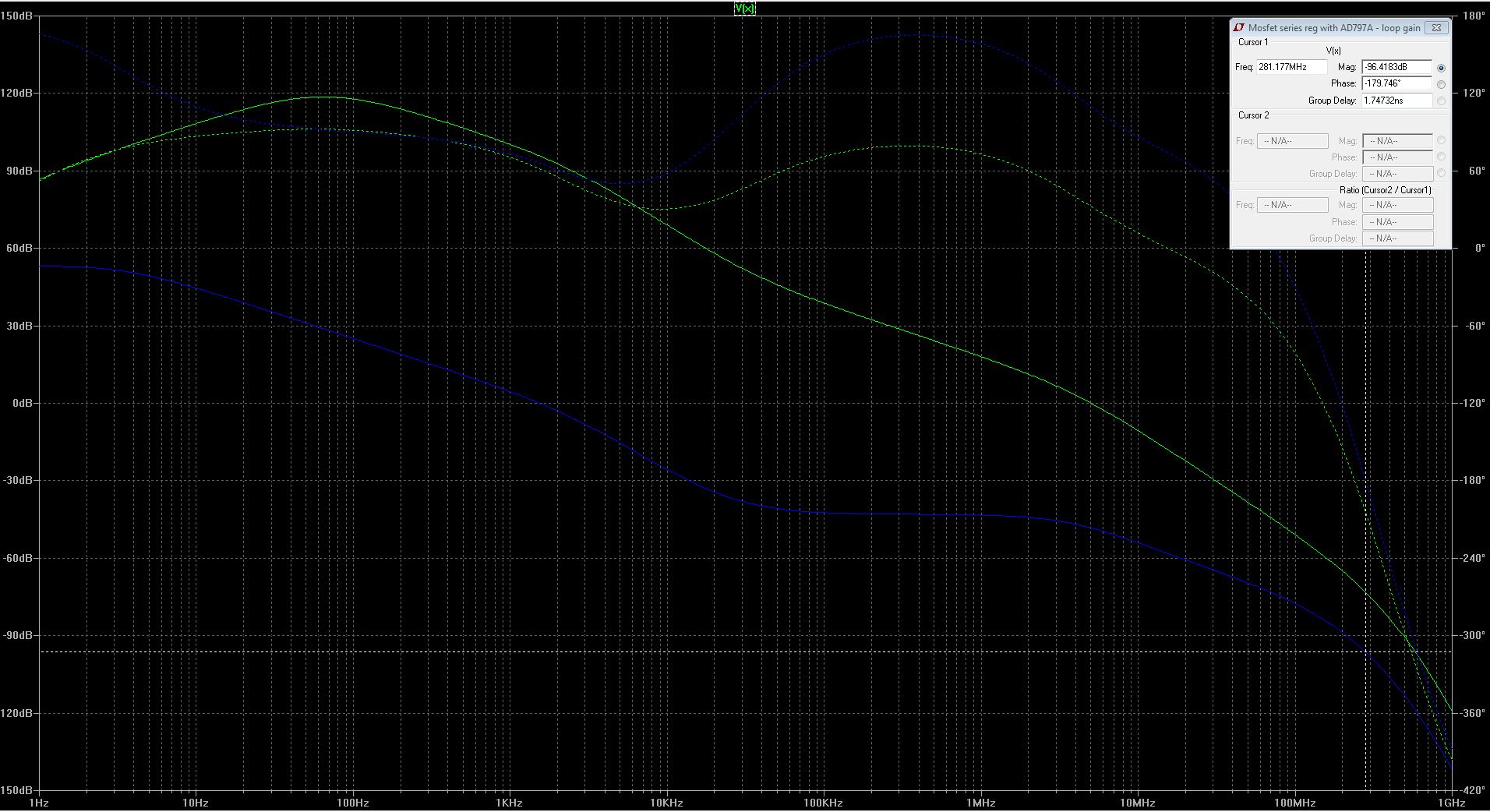Click the Ratio Freq N/A field
This screenshot has width=1490, height=812.
(1292, 205)
